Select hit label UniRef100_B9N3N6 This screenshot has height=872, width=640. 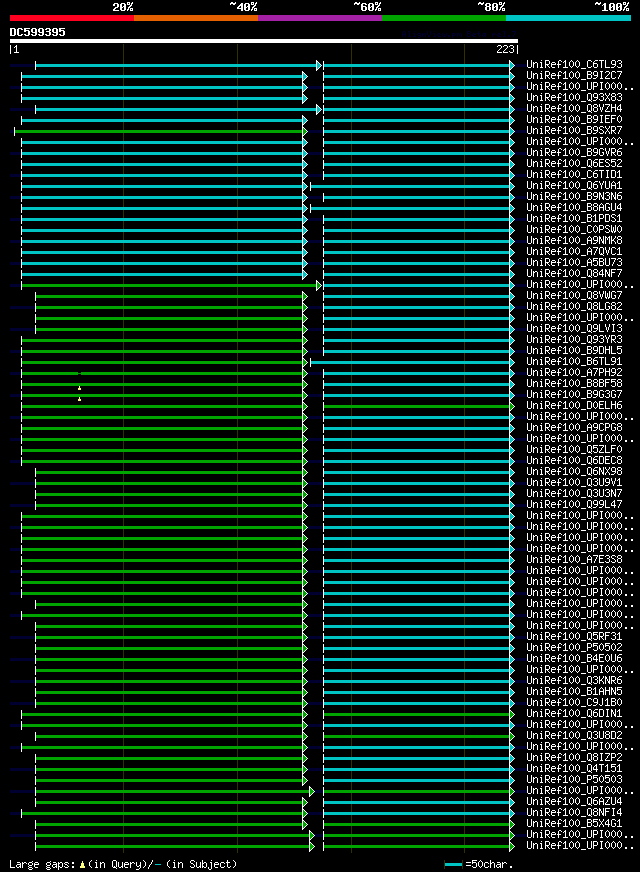click(x=574, y=196)
